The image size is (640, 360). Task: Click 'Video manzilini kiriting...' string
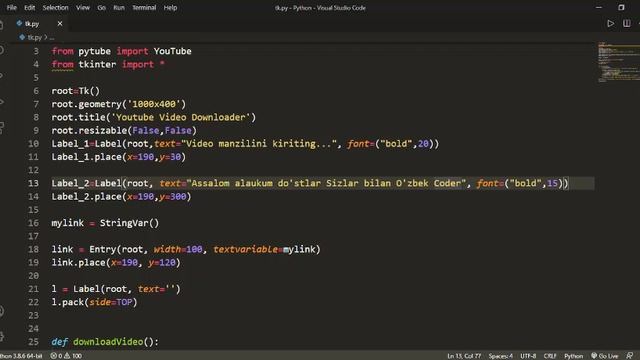[x=259, y=144]
